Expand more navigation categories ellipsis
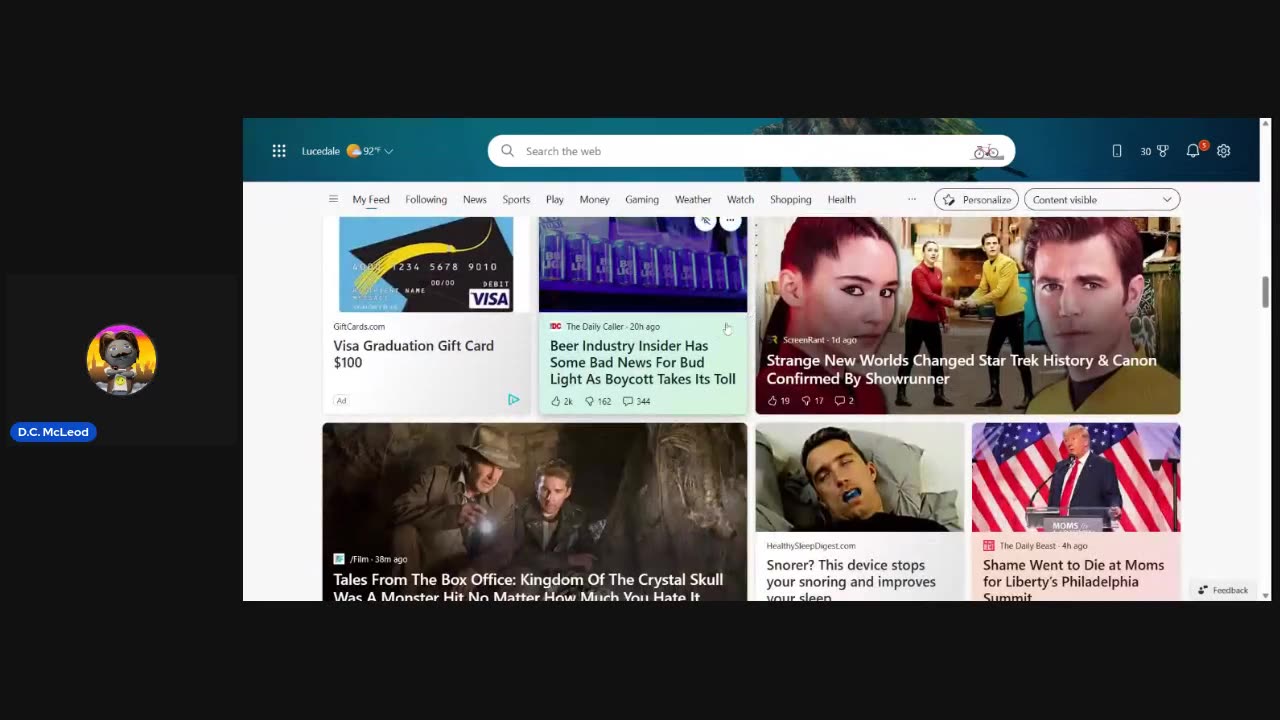Image resolution: width=1280 pixels, height=720 pixels. click(x=911, y=199)
